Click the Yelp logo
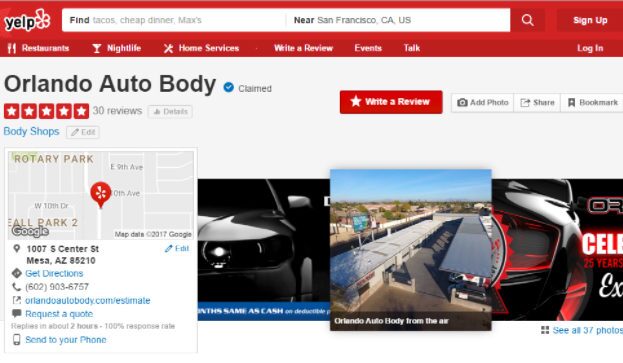This screenshot has width=623, height=363. coord(27,20)
